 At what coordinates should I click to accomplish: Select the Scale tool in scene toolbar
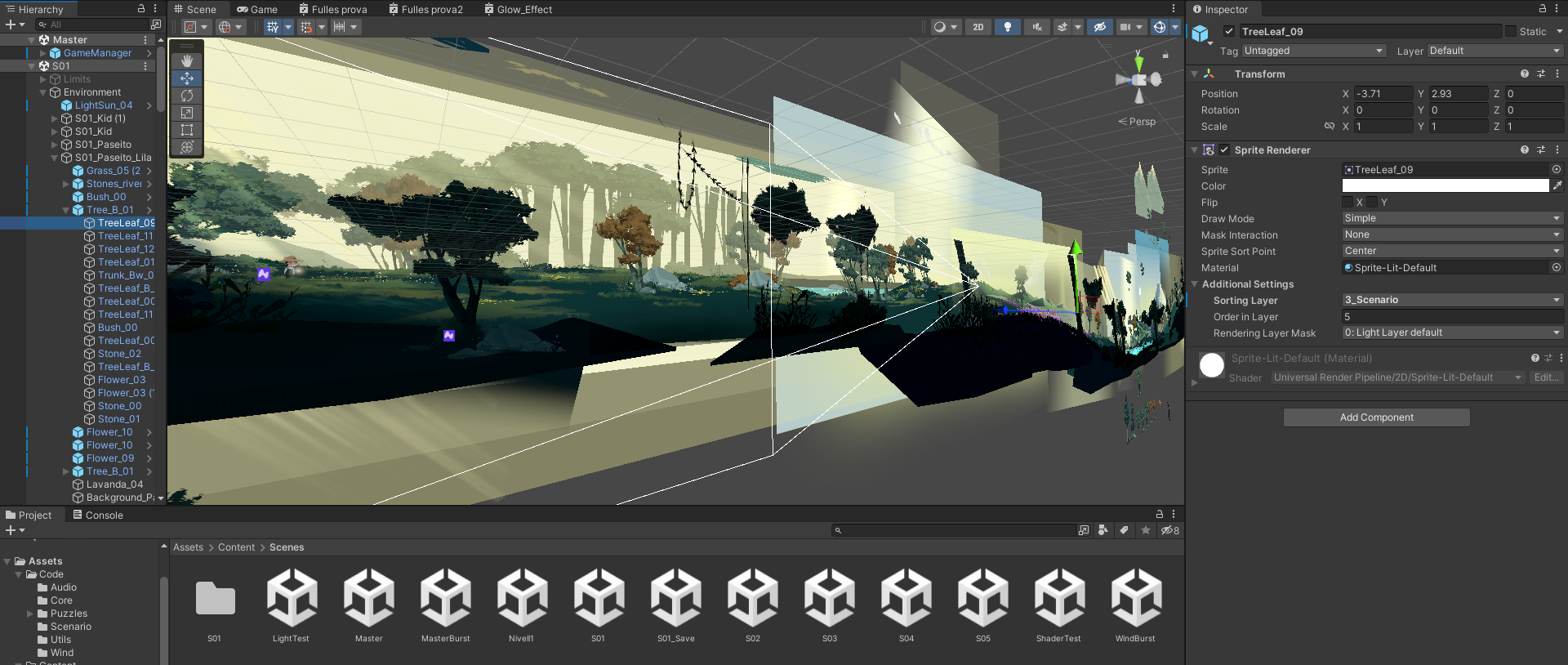187,113
